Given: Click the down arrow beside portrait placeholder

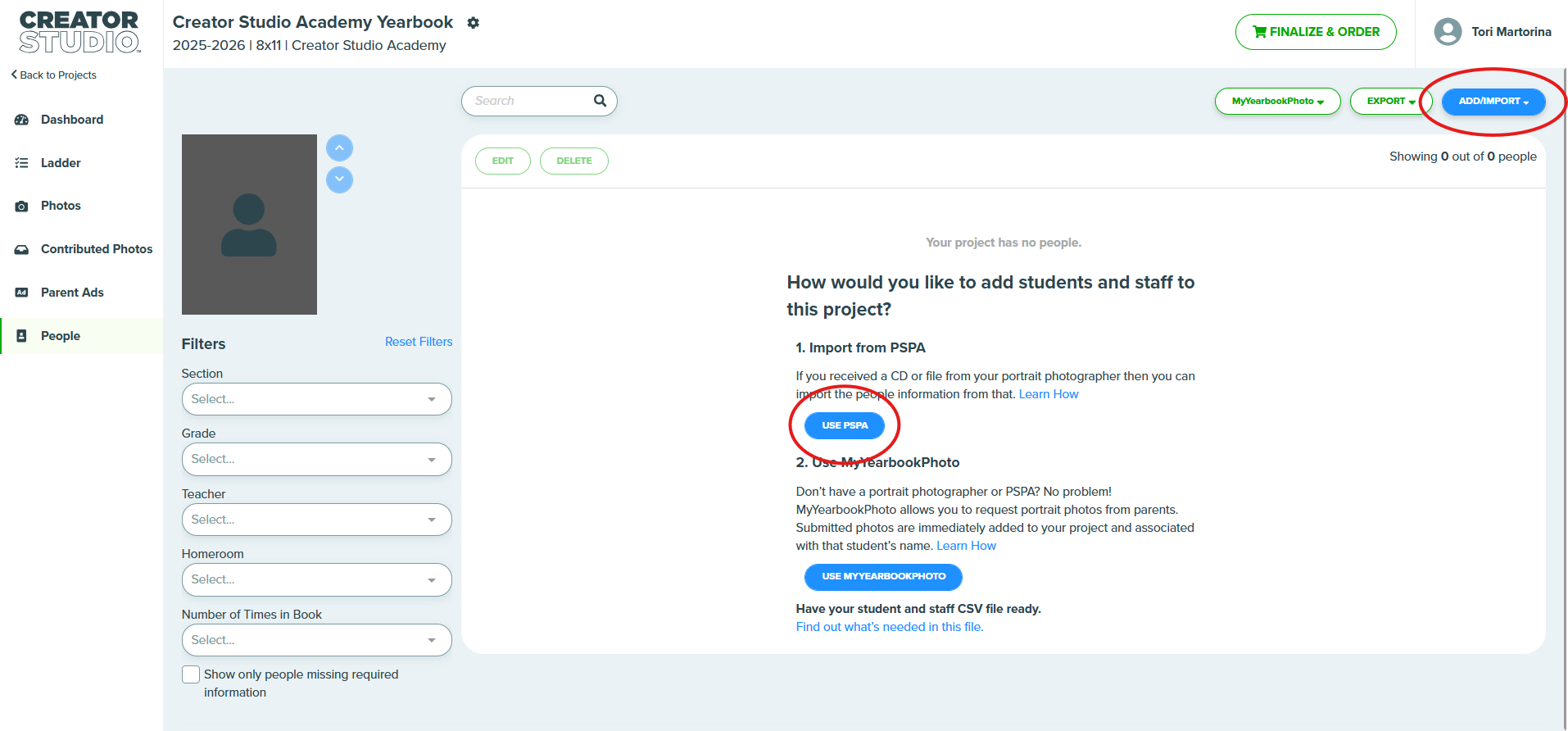Looking at the screenshot, I should (339, 179).
